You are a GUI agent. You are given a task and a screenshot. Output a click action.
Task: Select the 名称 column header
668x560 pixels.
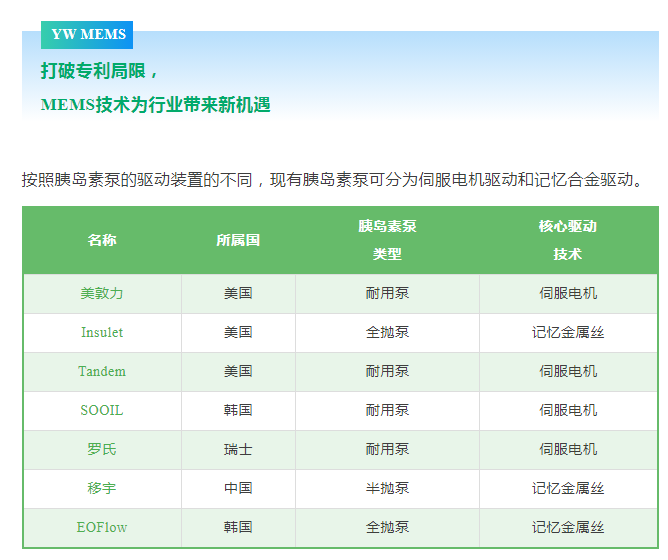[102, 240]
